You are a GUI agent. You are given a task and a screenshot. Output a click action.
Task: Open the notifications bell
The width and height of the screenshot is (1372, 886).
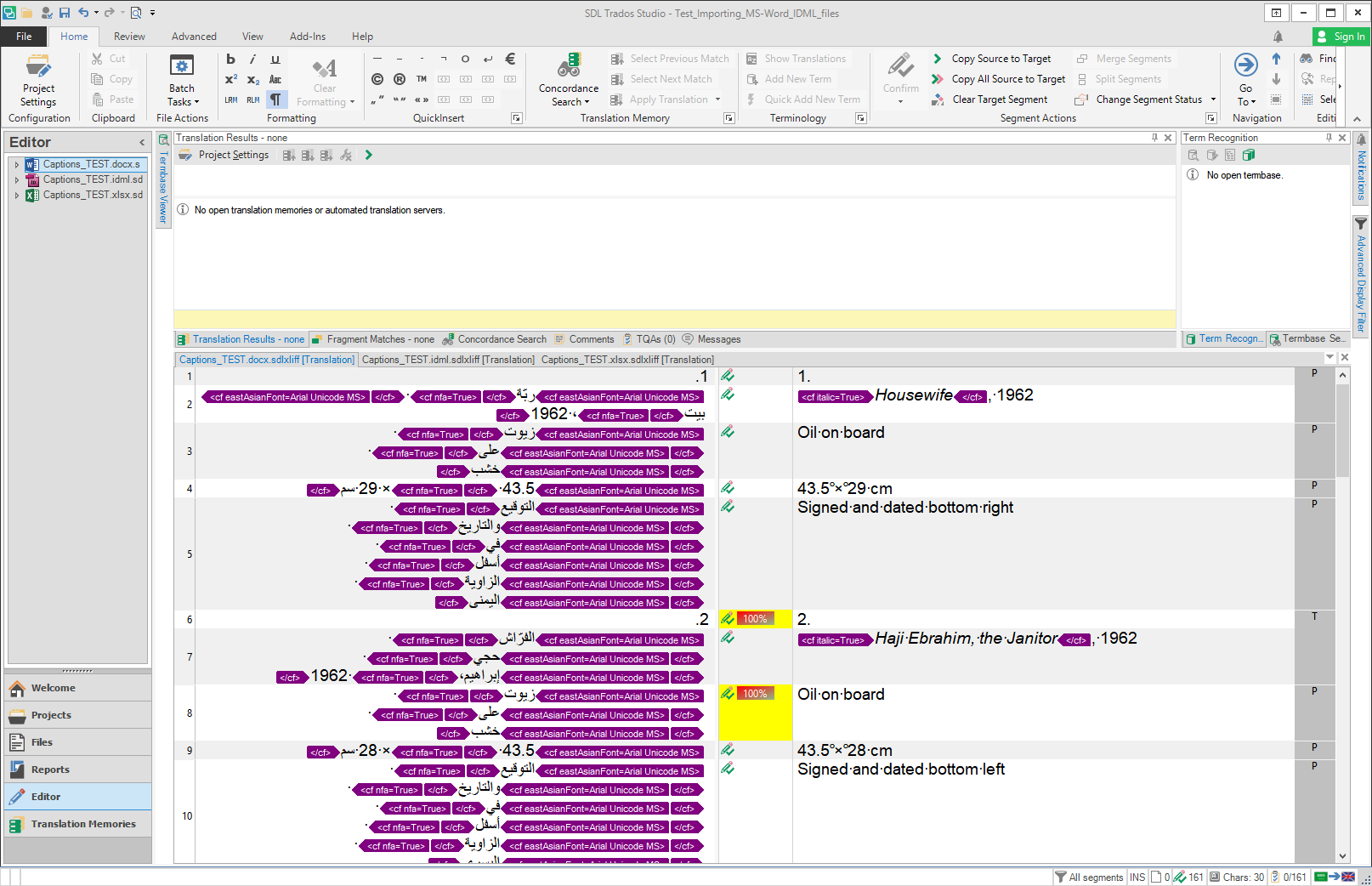pyautogui.click(x=1278, y=37)
